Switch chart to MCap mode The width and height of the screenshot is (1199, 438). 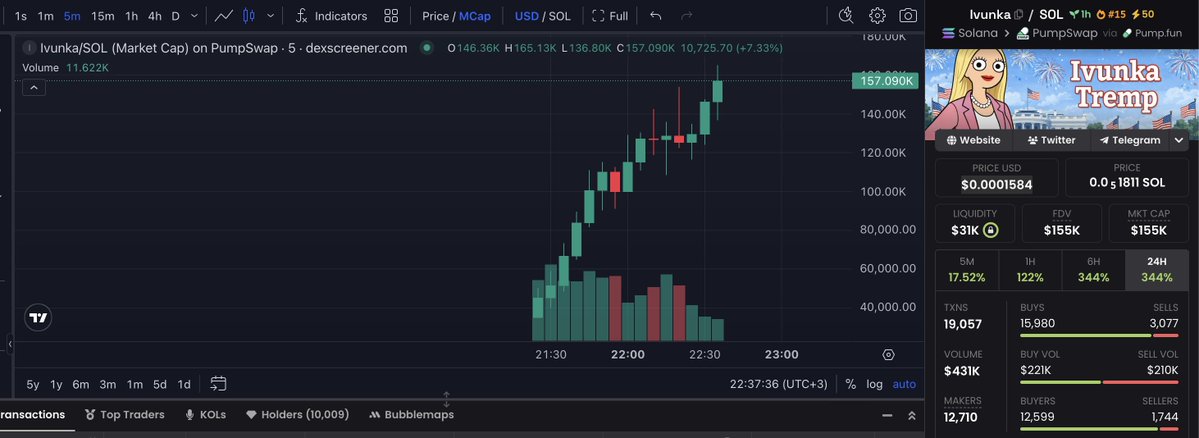[x=475, y=15]
